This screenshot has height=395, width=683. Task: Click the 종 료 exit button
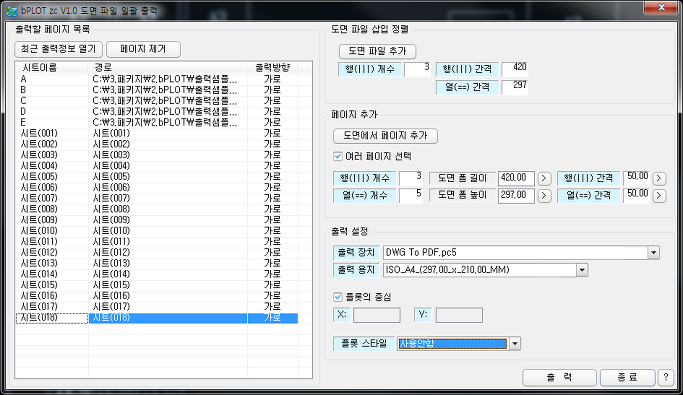(627, 377)
